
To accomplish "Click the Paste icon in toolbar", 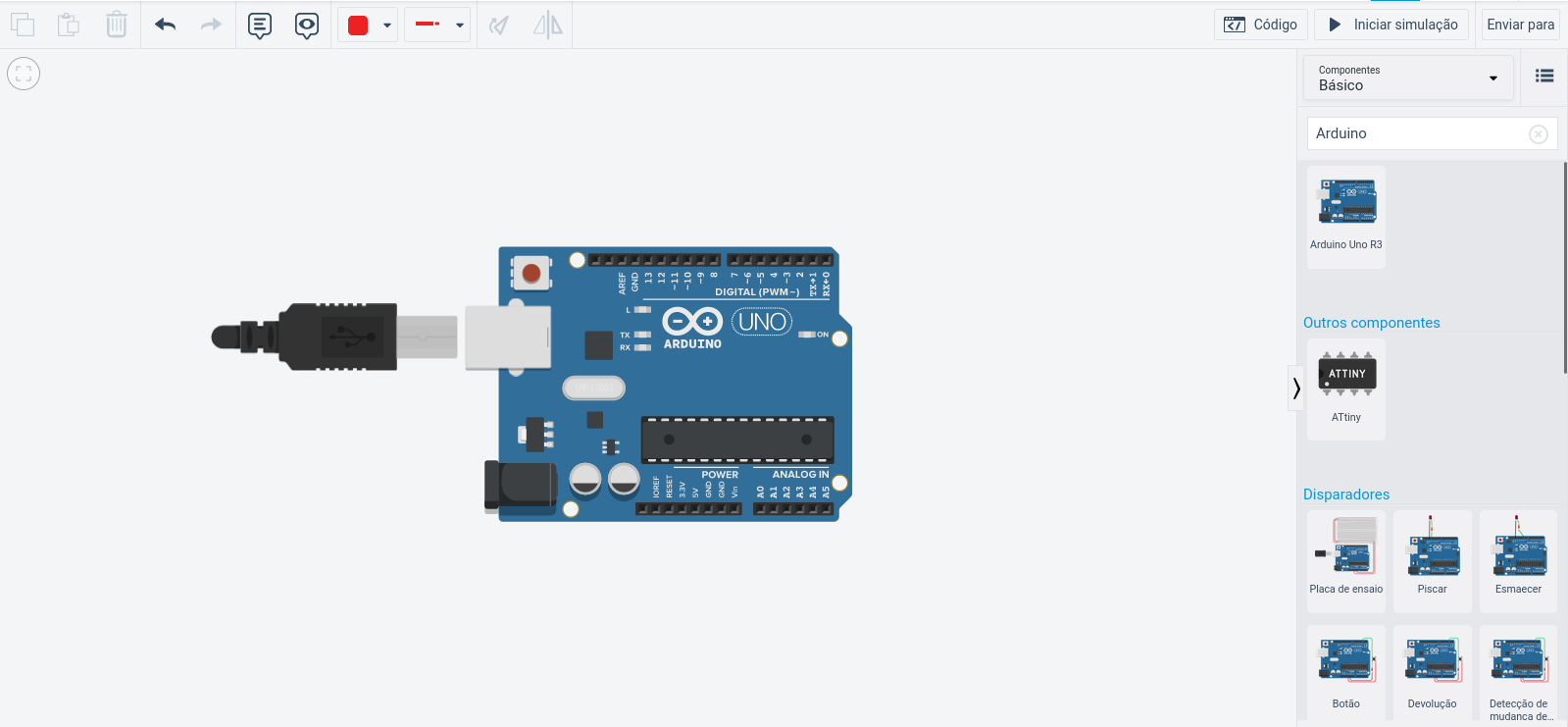I will 69,25.
